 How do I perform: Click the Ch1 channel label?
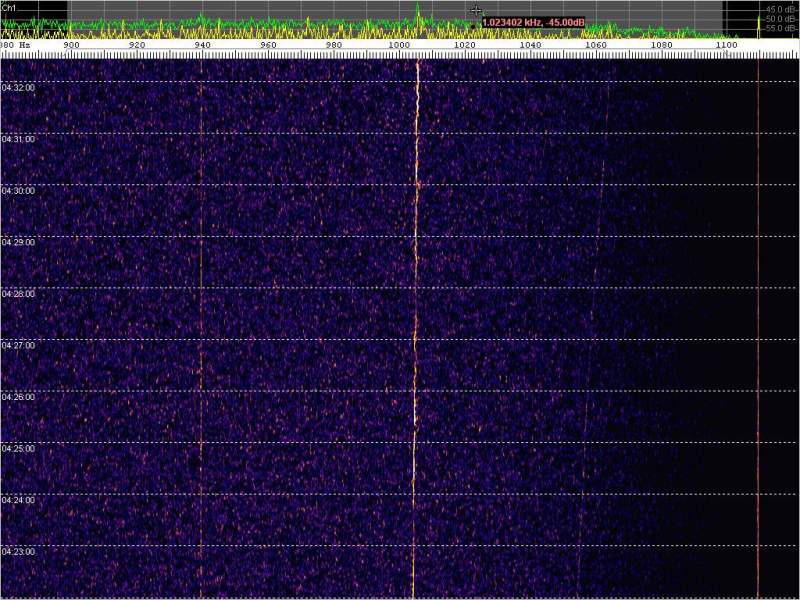pos(9,7)
